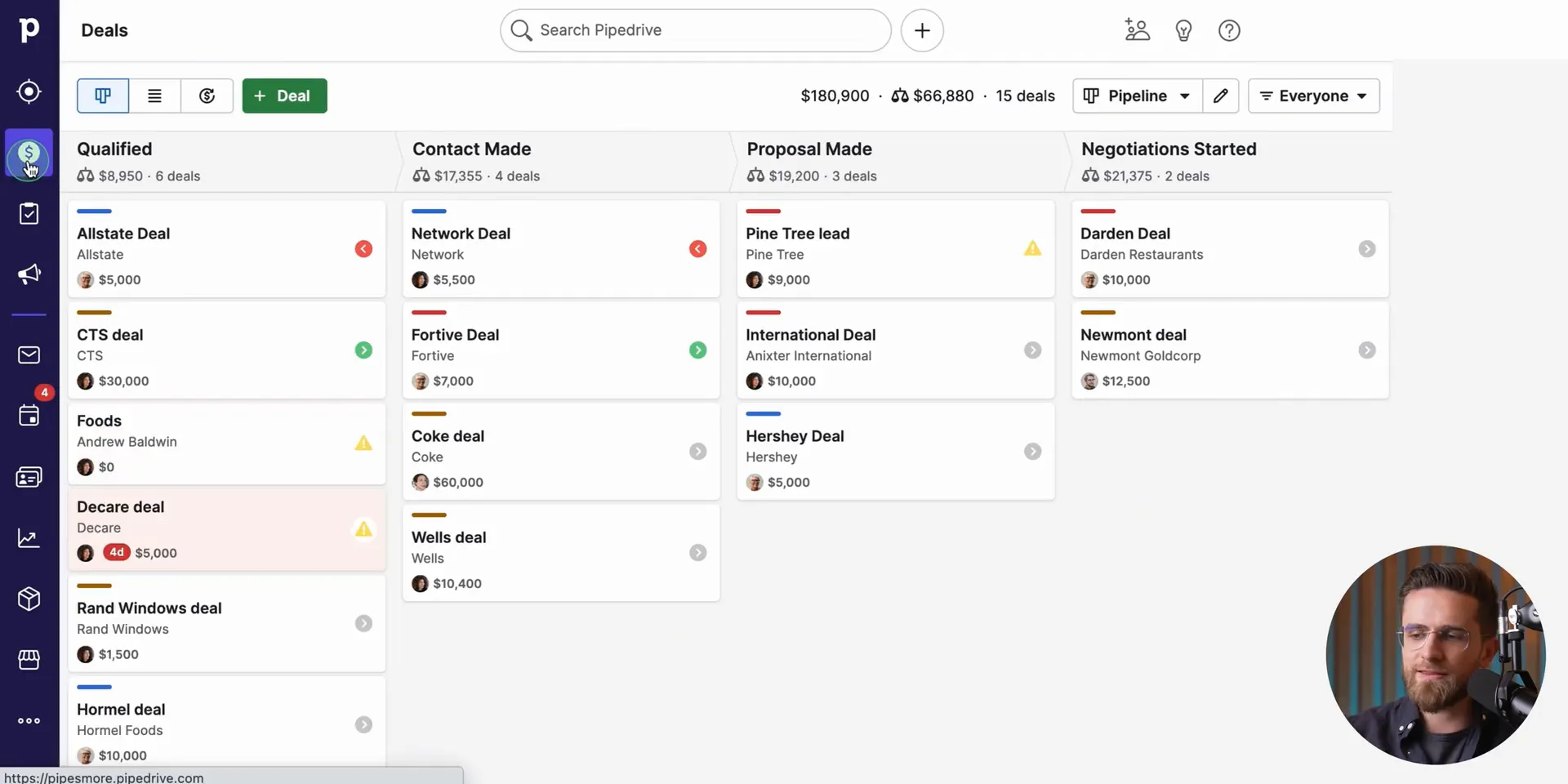
Task: Select the Contact Made stage header
Action: point(471,149)
